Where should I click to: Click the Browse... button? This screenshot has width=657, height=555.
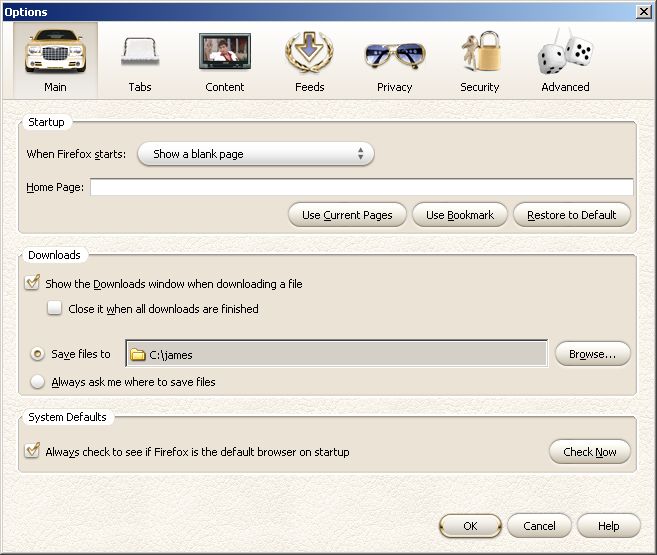(x=592, y=354)
